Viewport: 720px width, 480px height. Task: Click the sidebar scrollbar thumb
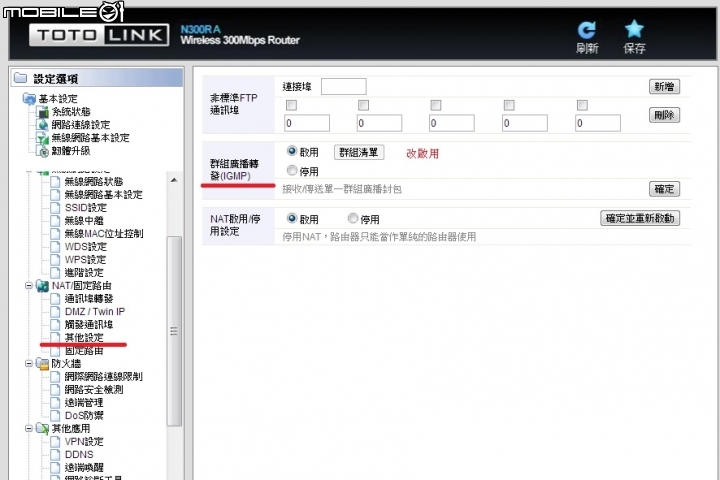point(174,331)
